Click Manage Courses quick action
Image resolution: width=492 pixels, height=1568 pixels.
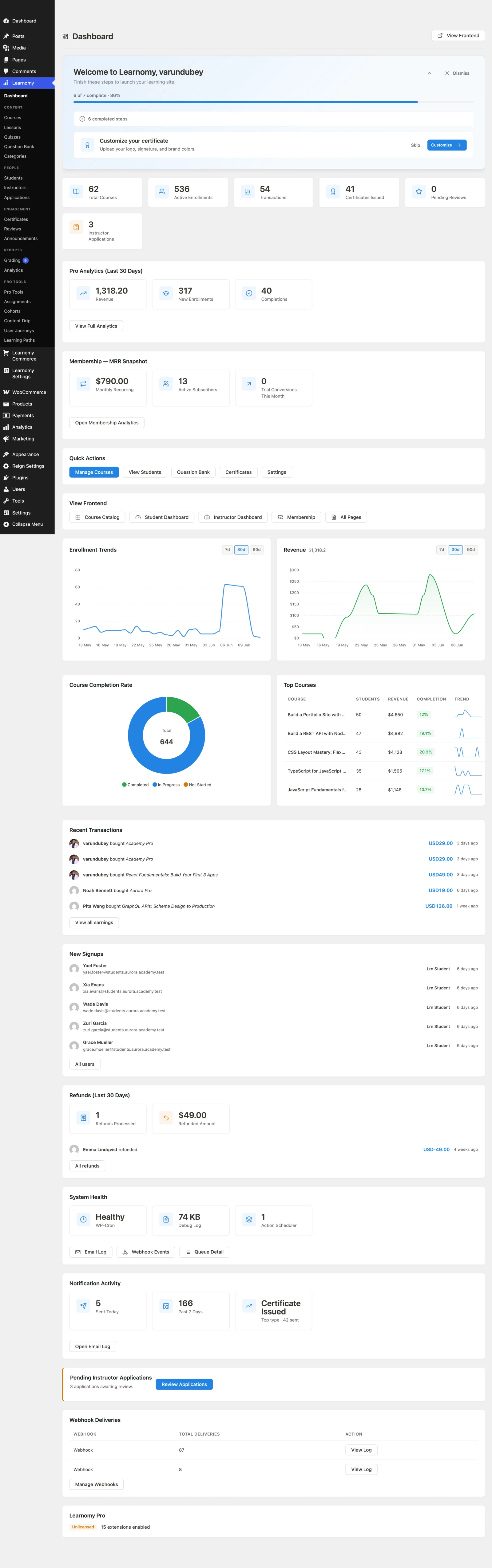coord(94,472)
